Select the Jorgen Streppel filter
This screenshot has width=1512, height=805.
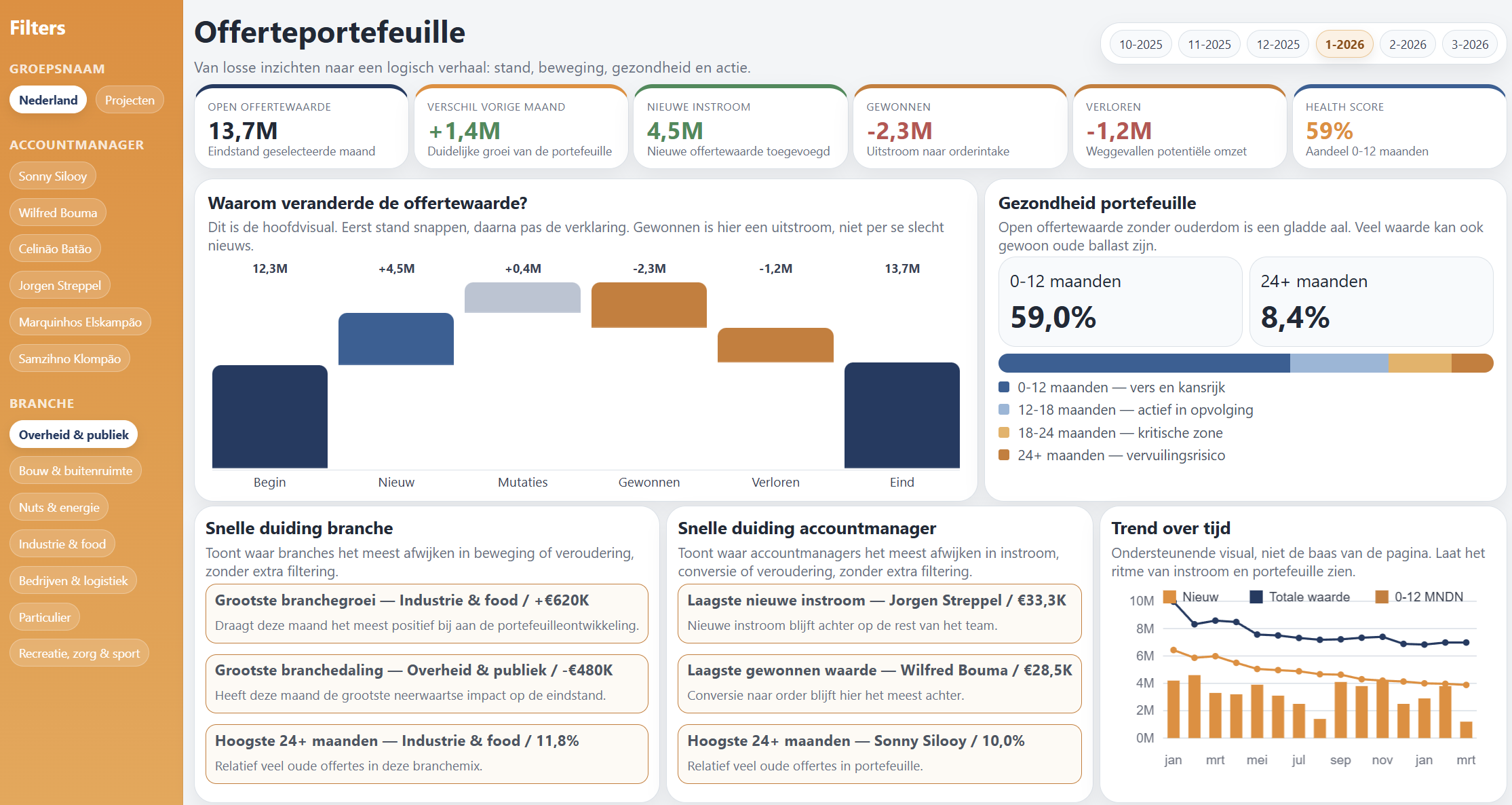[60, 284]
